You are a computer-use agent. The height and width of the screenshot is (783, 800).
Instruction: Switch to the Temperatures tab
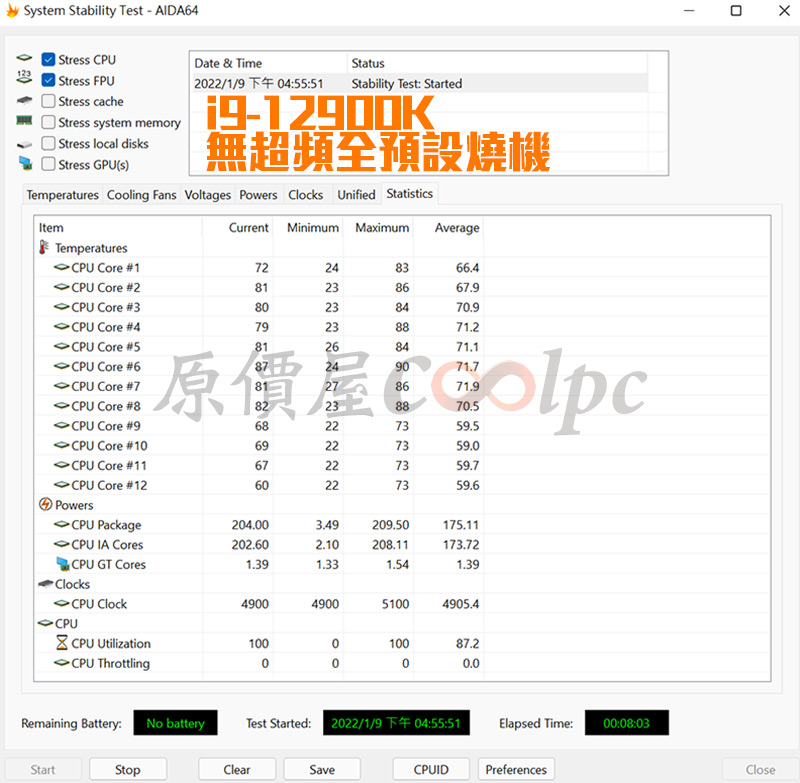click(62, 195)
